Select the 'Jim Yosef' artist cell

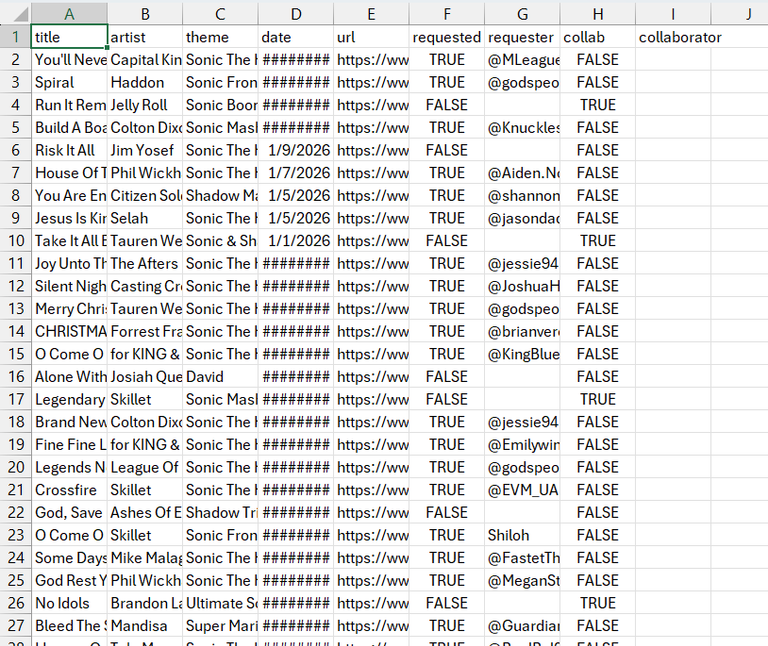[145, 150]
